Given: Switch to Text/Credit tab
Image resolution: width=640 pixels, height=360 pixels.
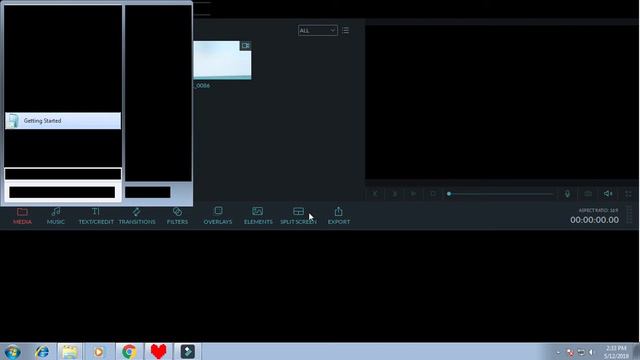Looking at the screenshot, I should point(96,216).
